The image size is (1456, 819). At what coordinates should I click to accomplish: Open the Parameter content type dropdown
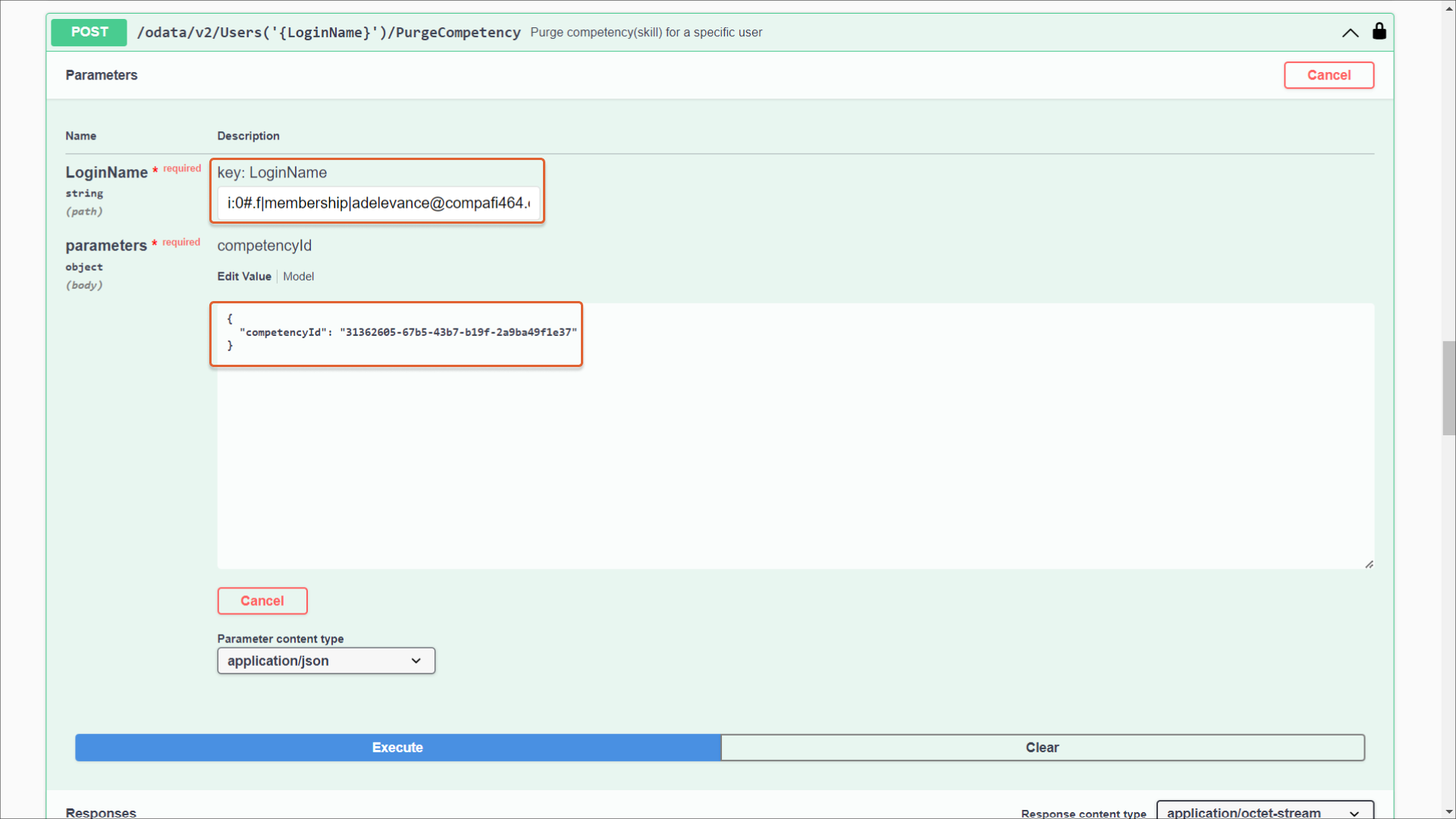(x=325, y=661)
